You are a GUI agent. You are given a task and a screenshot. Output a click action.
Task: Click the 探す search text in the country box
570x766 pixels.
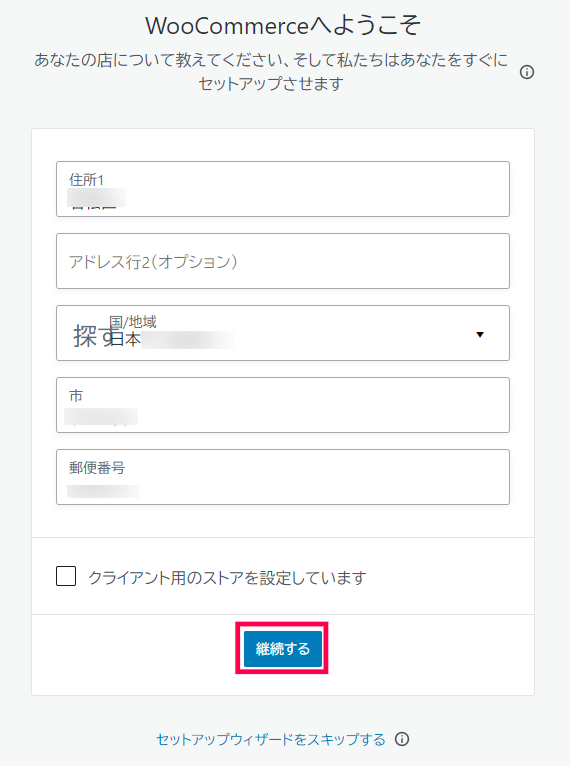tap(92, 337)
